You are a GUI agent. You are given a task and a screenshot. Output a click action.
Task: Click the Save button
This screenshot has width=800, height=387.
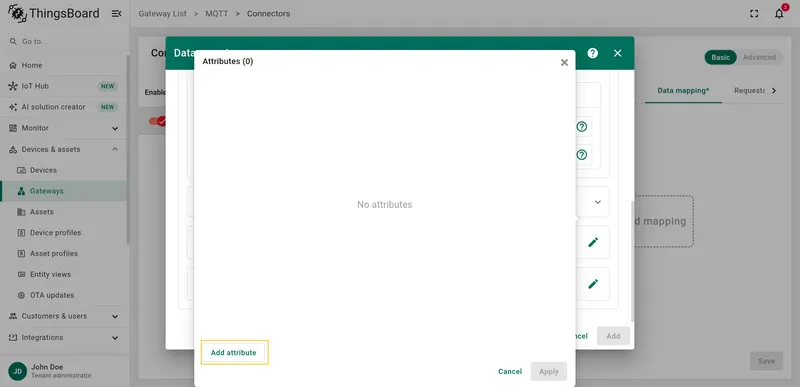pyautogui.click(x=766, y=361)
